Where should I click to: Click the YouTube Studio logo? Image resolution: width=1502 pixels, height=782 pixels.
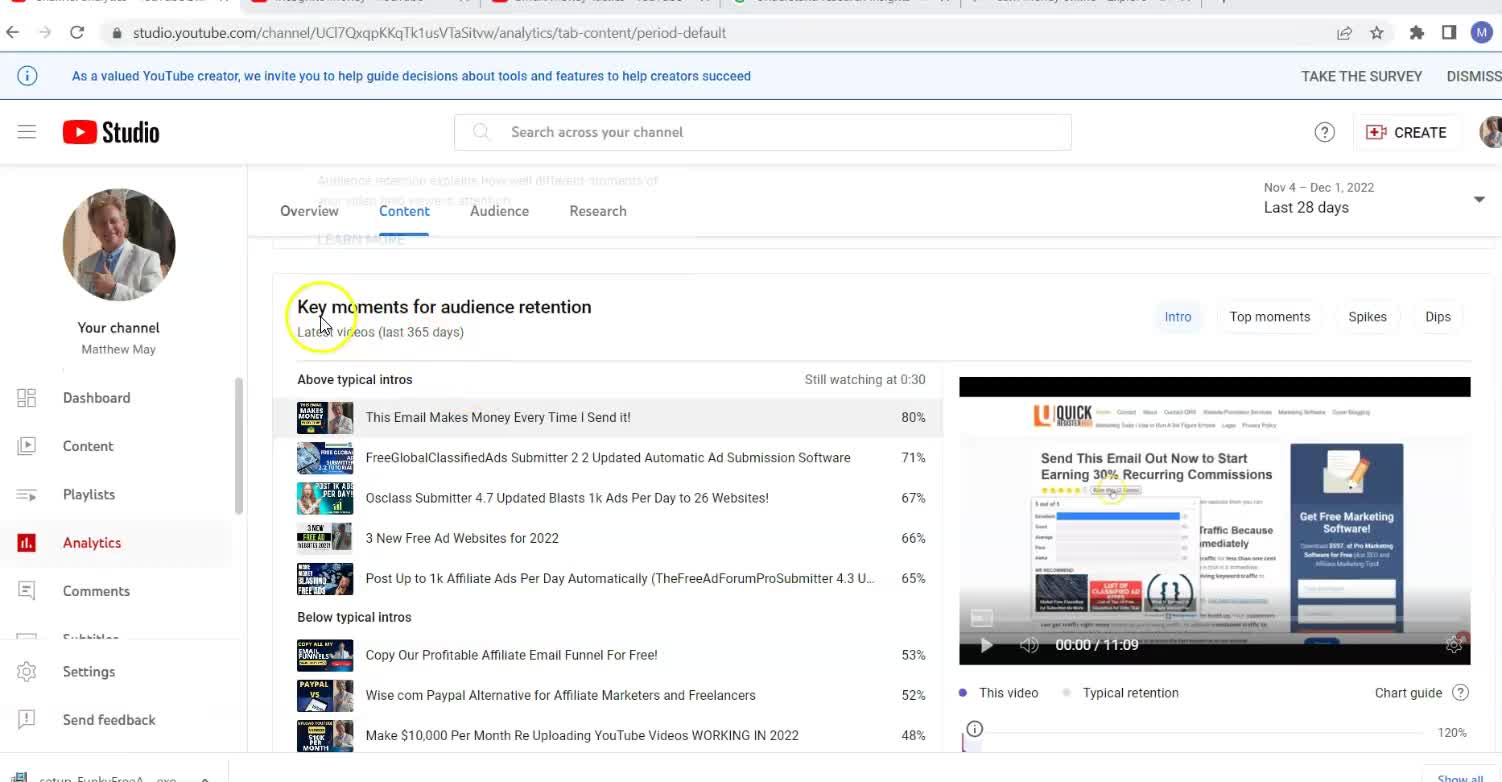coord(111,132)
